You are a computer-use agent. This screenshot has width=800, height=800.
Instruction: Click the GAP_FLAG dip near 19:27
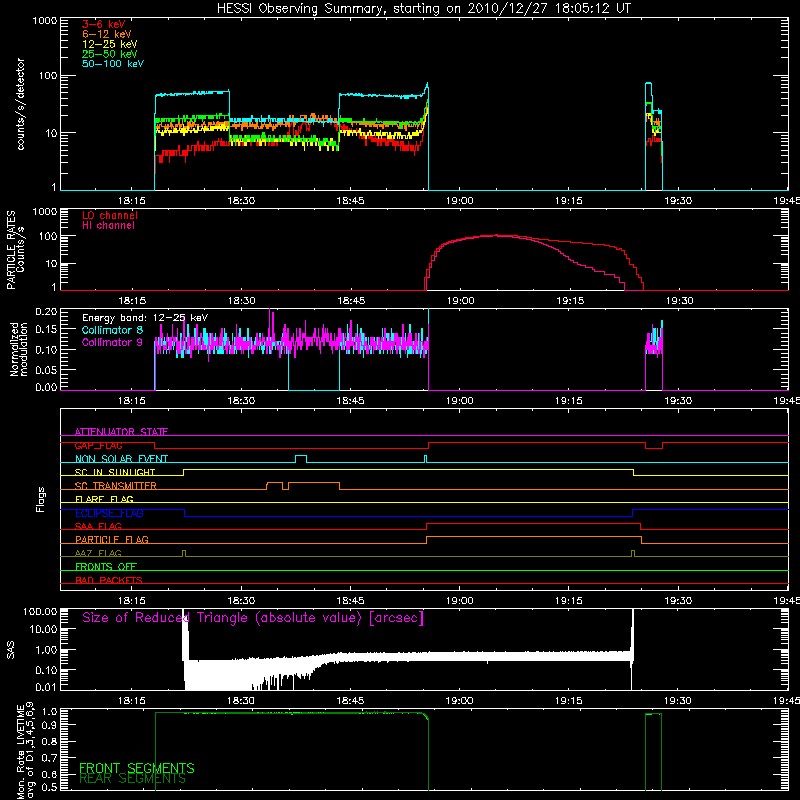[x=654, y=445]
